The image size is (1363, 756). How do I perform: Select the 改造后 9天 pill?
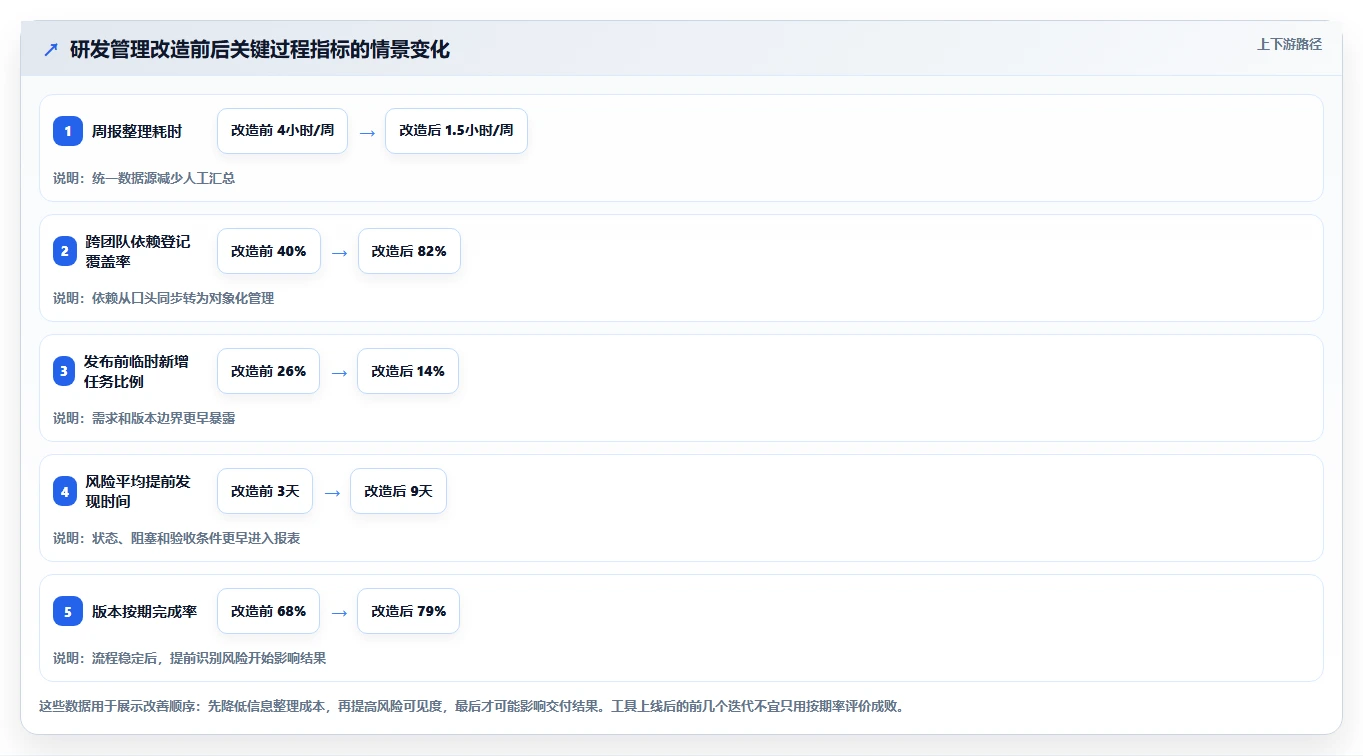pyautogui.click(x=398, y=491)
